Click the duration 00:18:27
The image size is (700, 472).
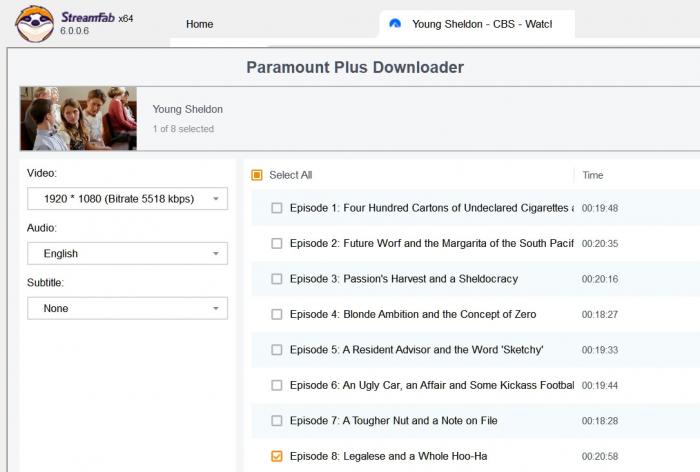(600, 314)
